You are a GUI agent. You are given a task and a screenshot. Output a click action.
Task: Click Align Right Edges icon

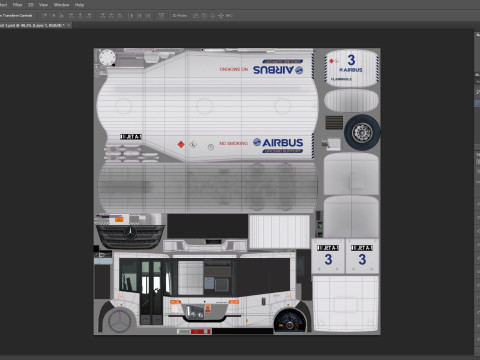[89, 16]
